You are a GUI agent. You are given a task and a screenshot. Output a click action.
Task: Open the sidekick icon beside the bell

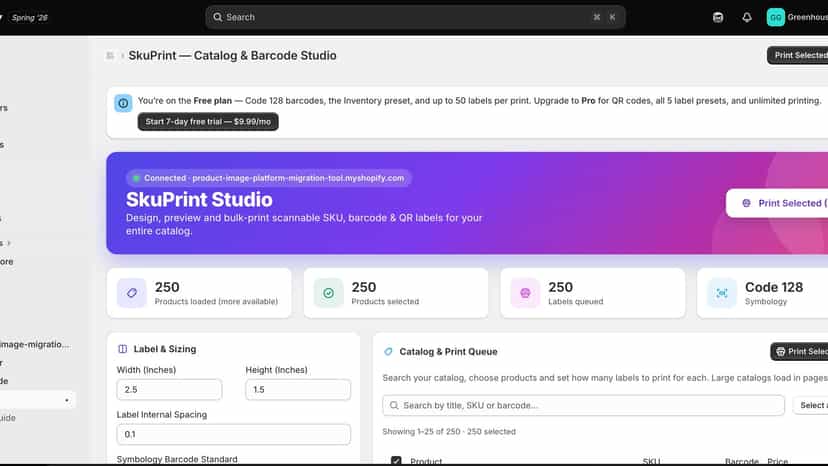pos(718,17)
